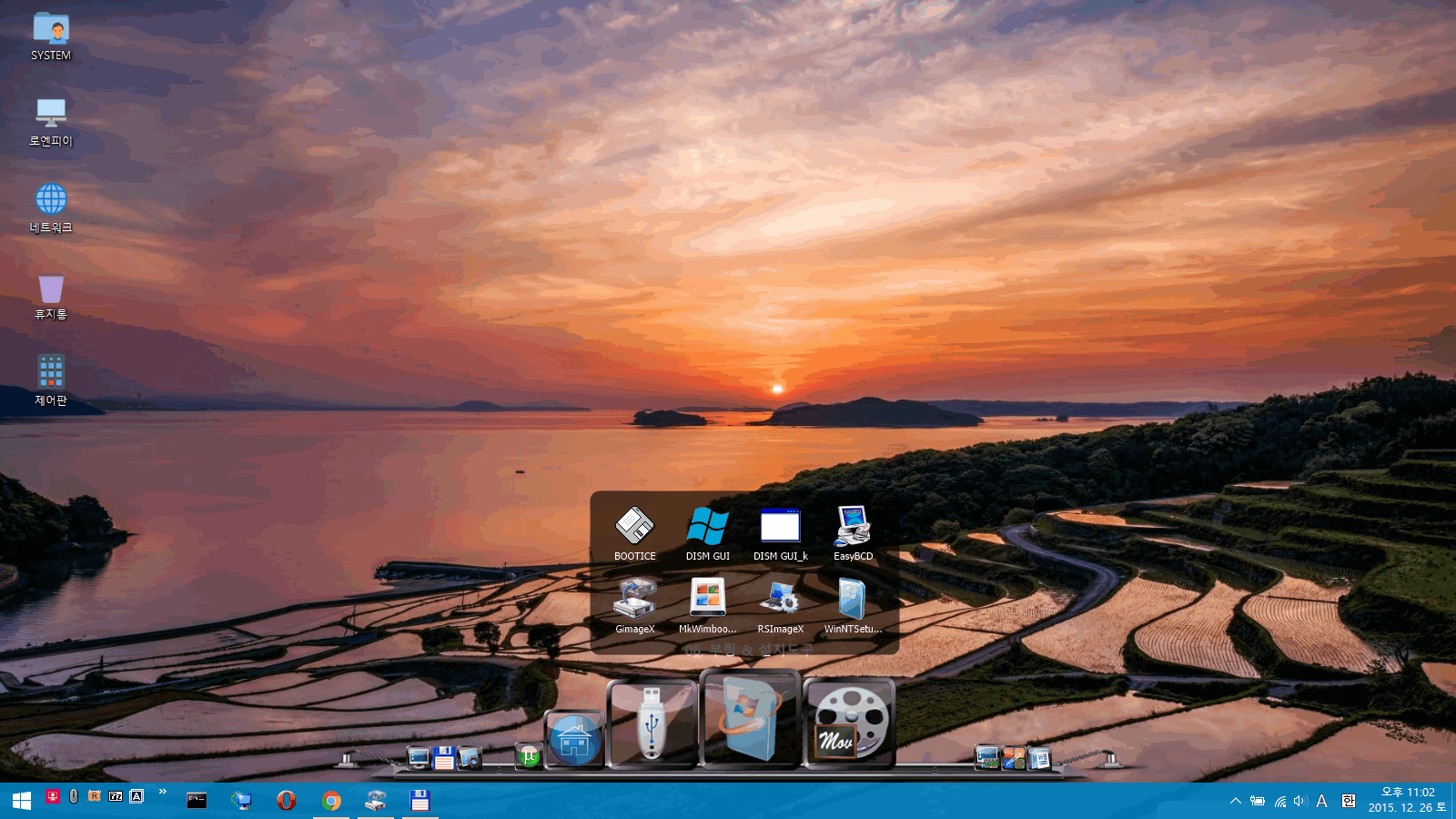The width and height of the screenshot is (1456, 819).
Task: Open Google Chrome from the taskbar
Action: [331, 801]
